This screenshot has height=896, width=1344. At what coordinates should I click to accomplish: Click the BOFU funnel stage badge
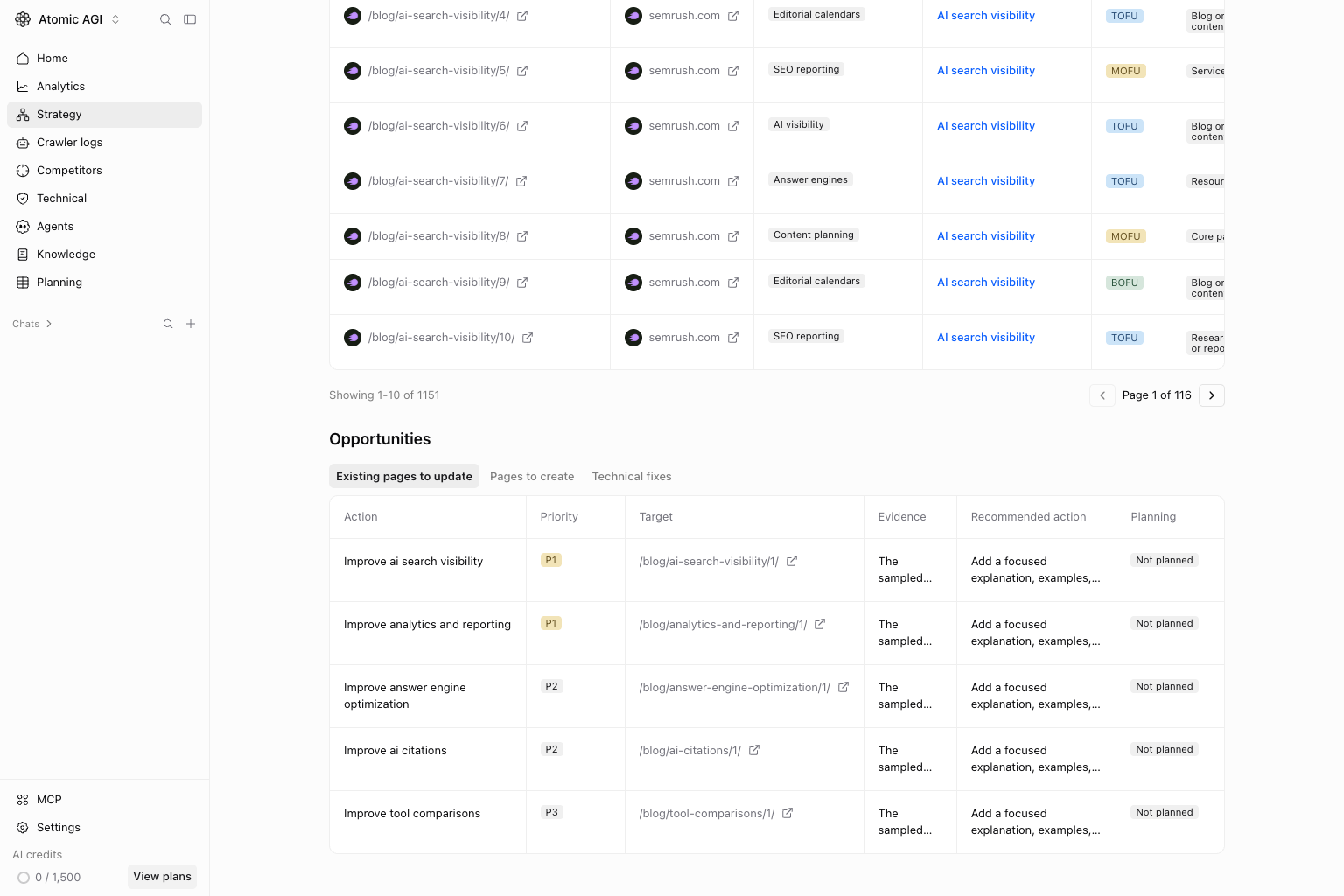point(1124,283)
